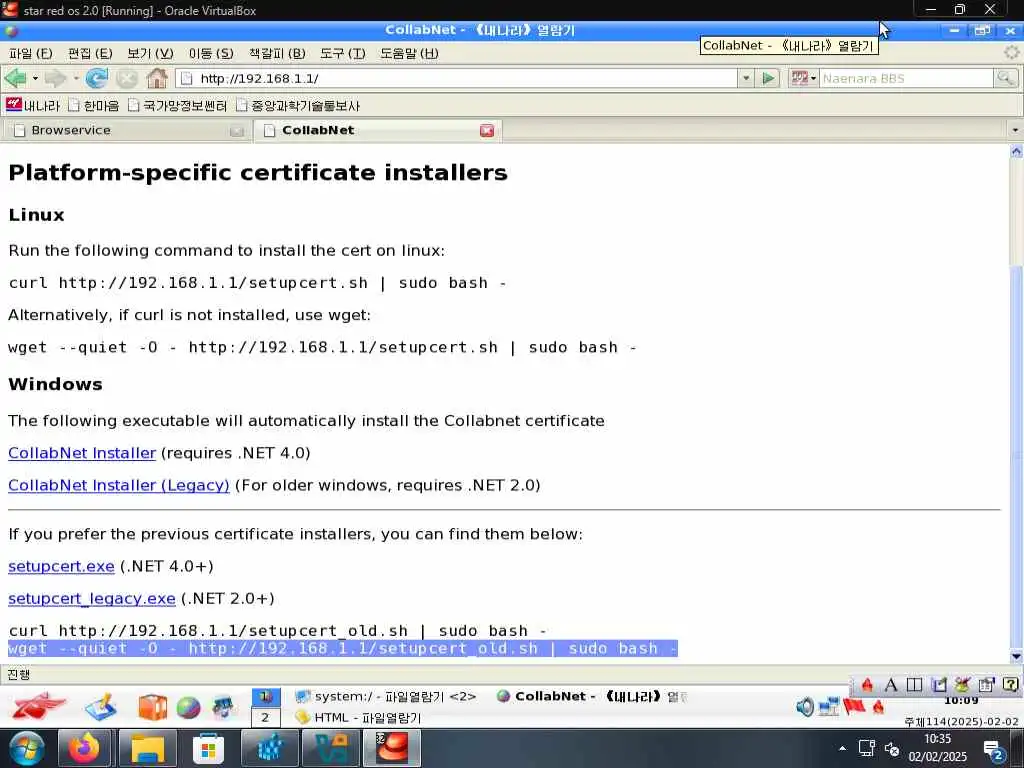
Task: Open the 이동 (S) menu
Action: (211, 54)
